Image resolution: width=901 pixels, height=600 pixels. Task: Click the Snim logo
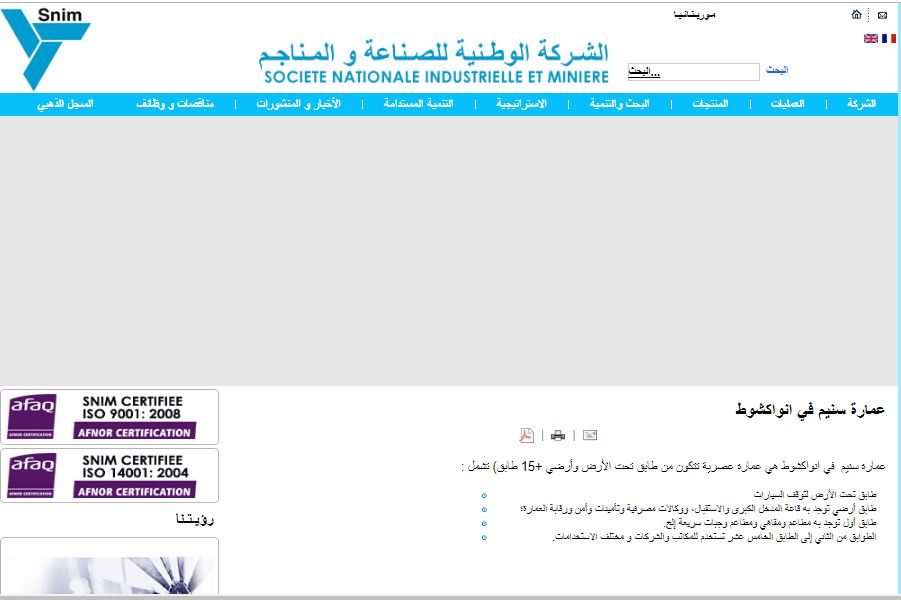47,47
